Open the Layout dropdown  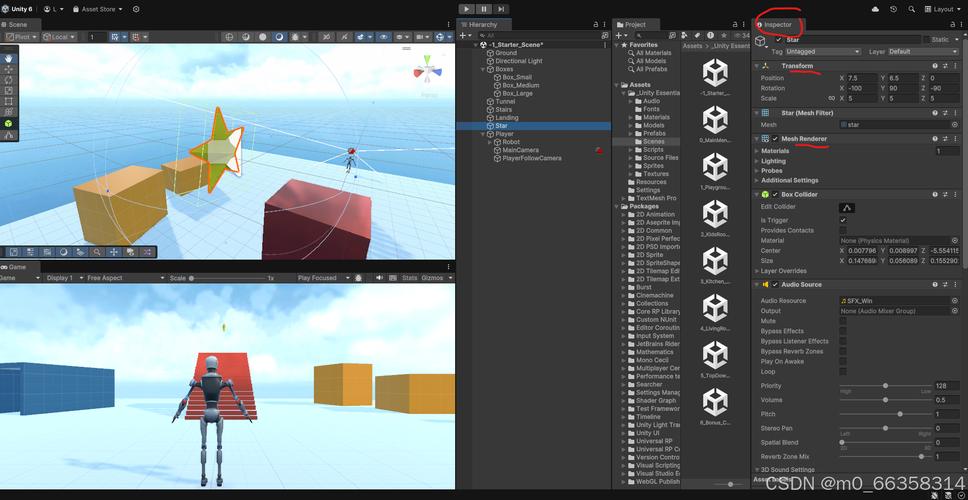[943, 9]
